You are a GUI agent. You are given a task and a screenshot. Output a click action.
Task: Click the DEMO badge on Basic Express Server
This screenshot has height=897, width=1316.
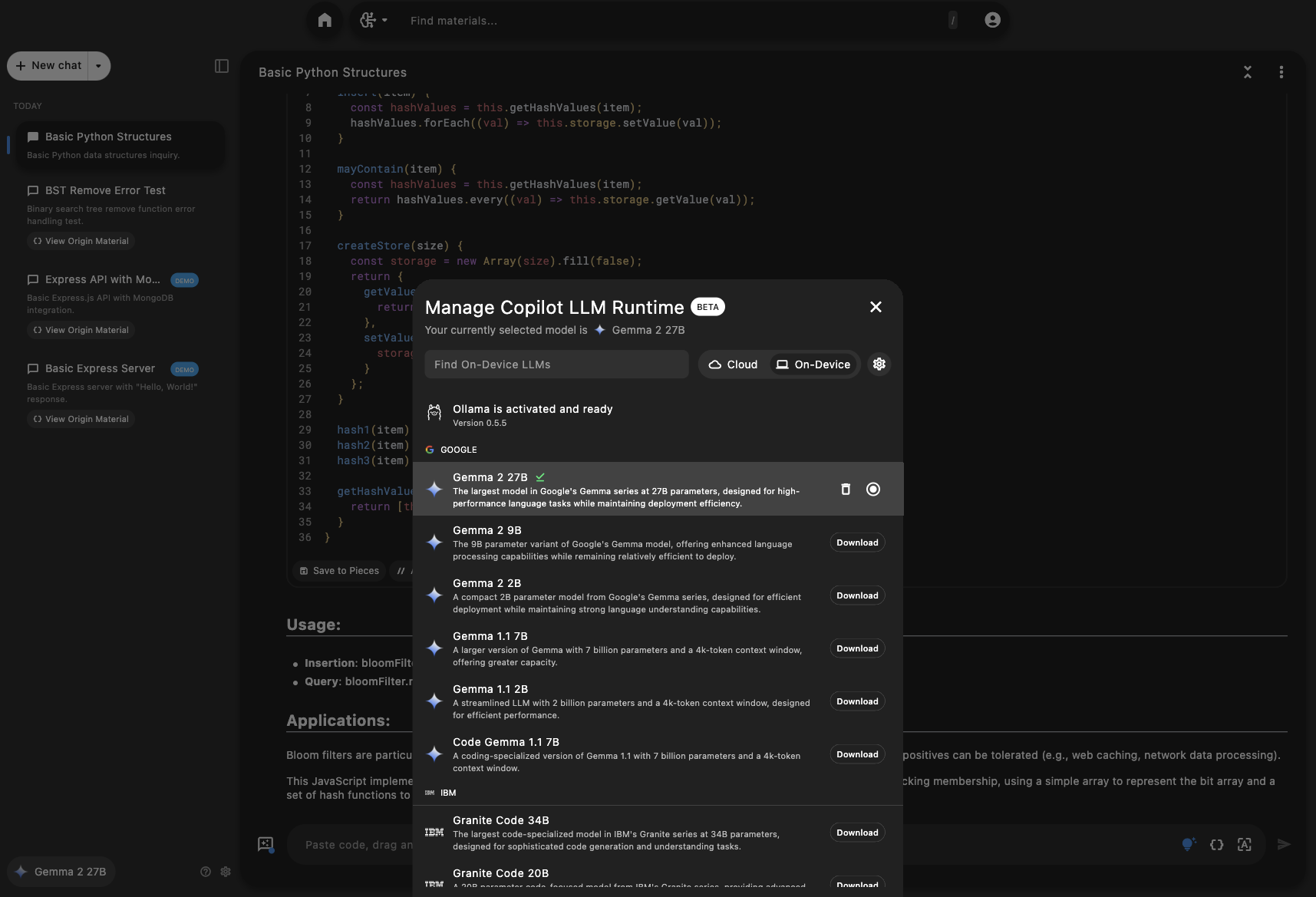click(x=184, y=369)
